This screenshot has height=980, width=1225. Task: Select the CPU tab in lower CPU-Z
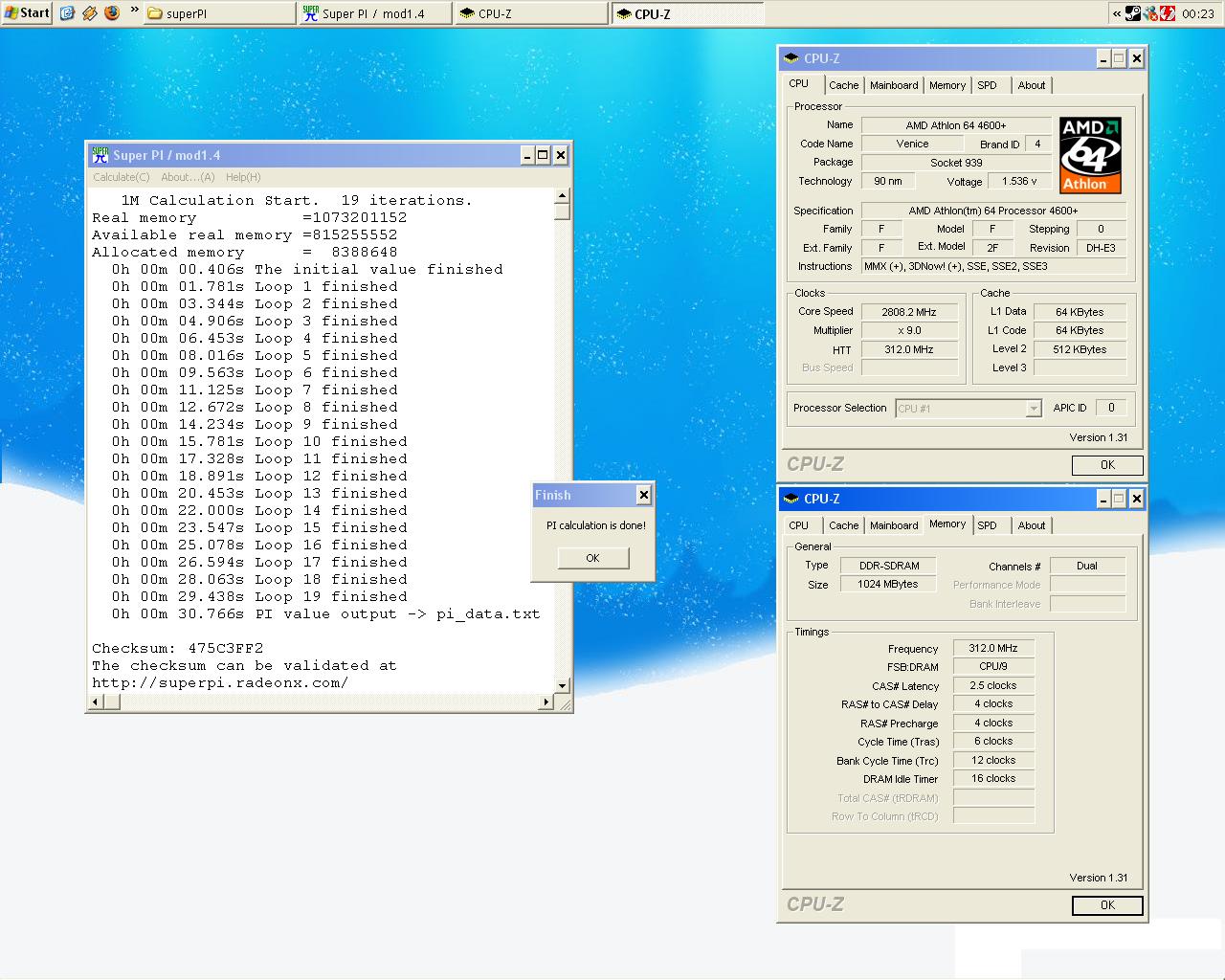coord(799,525)
